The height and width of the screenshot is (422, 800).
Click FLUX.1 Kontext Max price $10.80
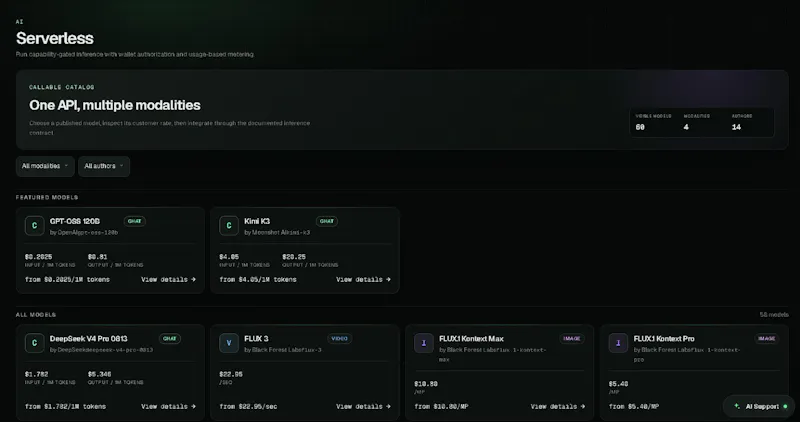(x=426, y=384)
